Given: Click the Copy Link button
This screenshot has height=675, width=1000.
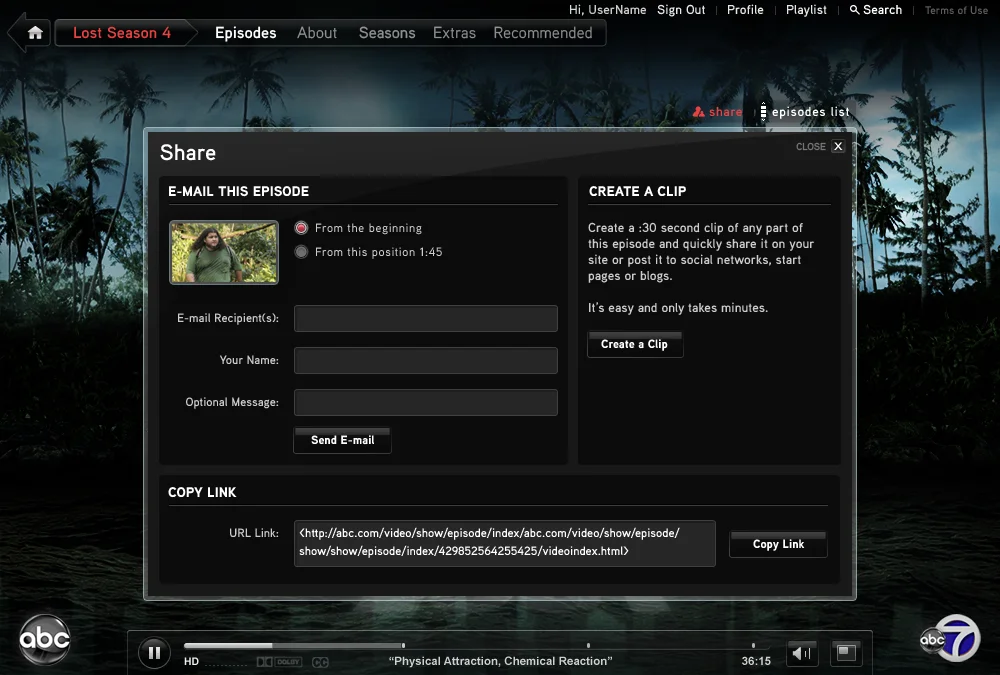Looking at the screenshot, I should pyautogui.click(x=778, y=544).
